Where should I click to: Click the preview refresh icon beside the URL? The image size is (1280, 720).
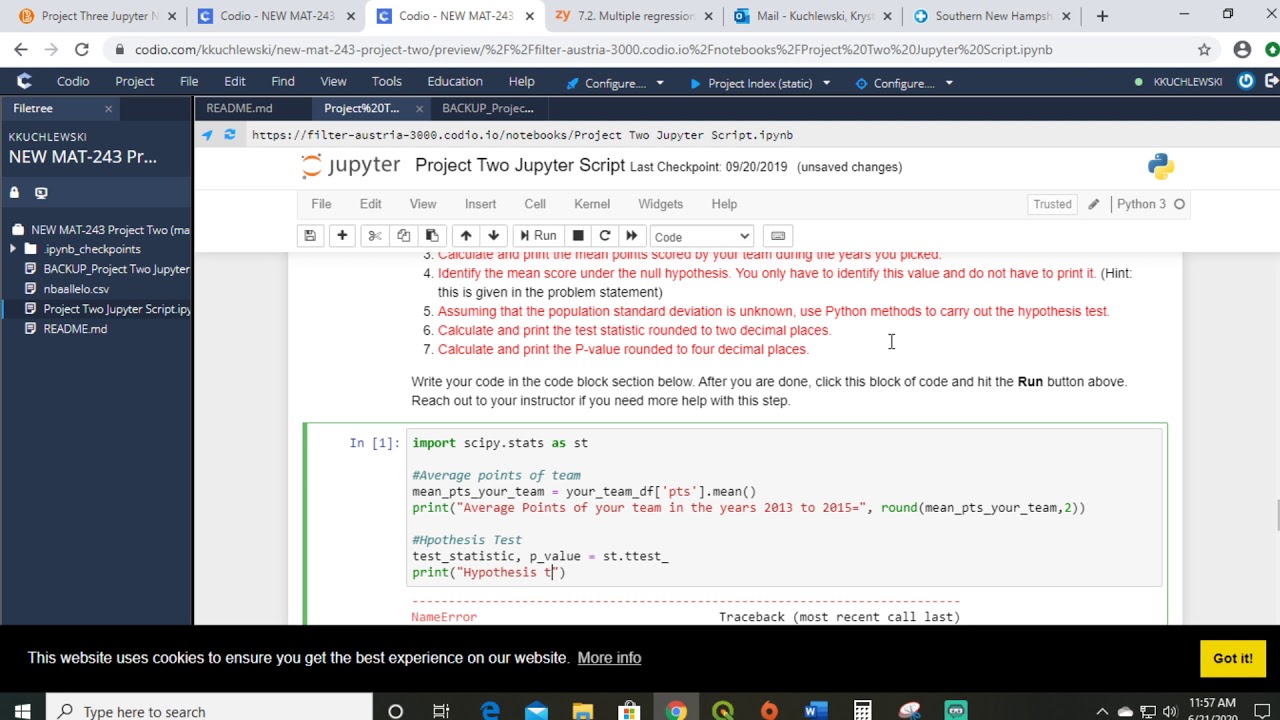point(230,134)
